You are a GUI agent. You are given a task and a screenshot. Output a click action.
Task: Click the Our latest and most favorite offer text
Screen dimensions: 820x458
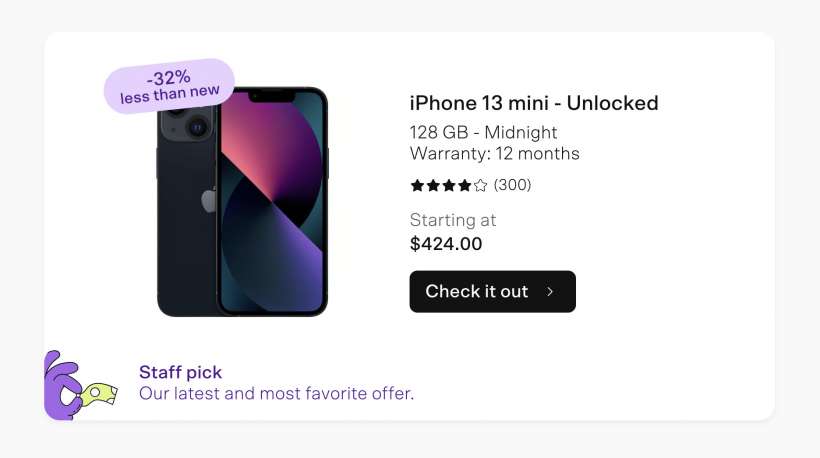coord(276,394)
